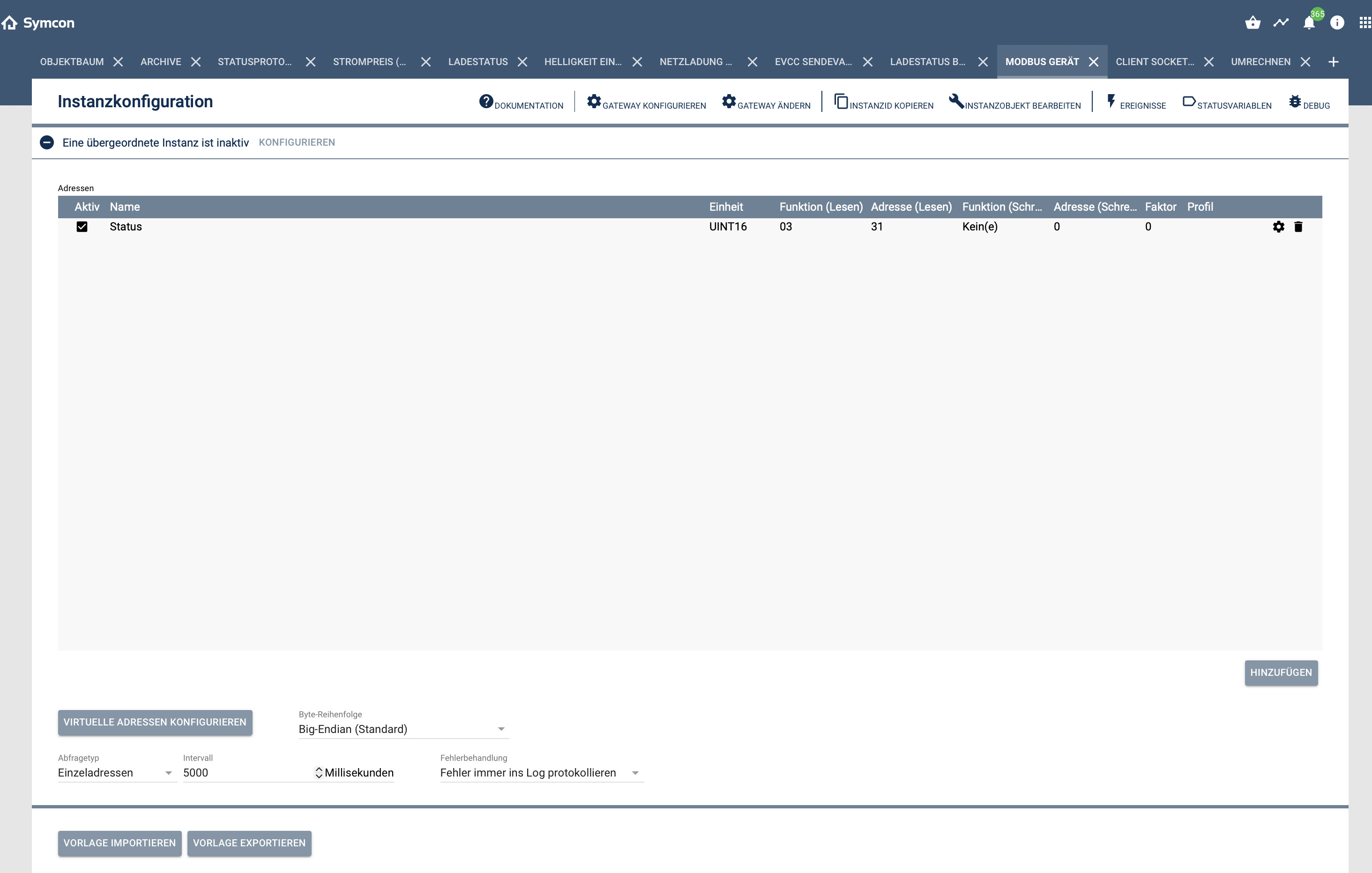Expand the Byte-Reihenfolge dropdown
This screenshot has width=1372, height=873.
coord(403,729)
